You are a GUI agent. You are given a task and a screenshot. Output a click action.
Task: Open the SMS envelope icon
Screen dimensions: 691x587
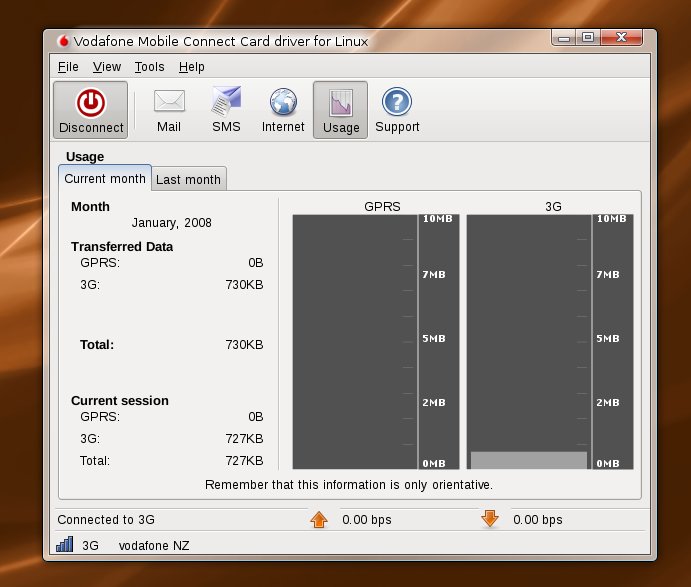click(x=226, y=101)
